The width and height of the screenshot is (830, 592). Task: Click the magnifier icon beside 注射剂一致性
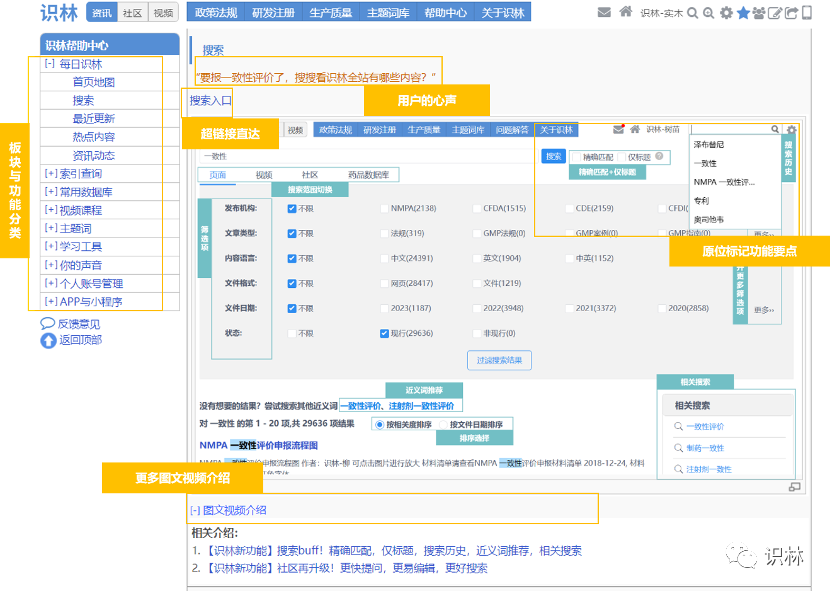point(678,469)
